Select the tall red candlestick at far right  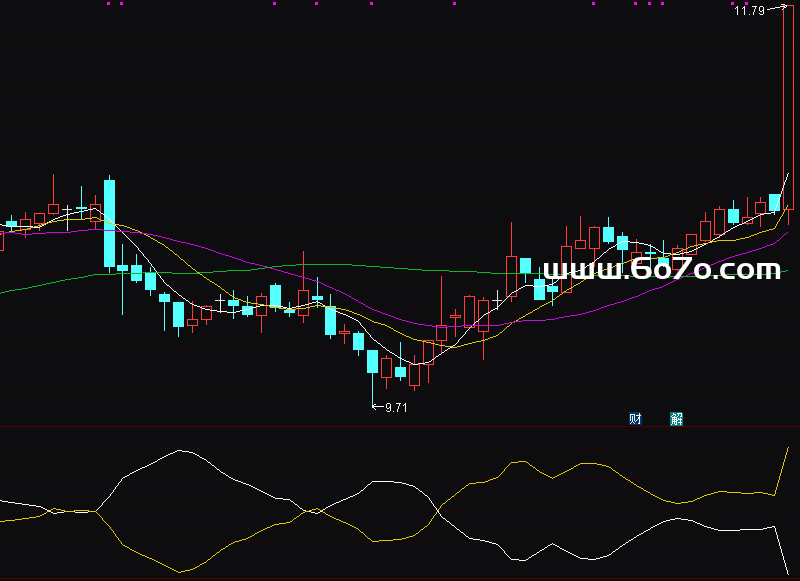click(x=787, y=100)
